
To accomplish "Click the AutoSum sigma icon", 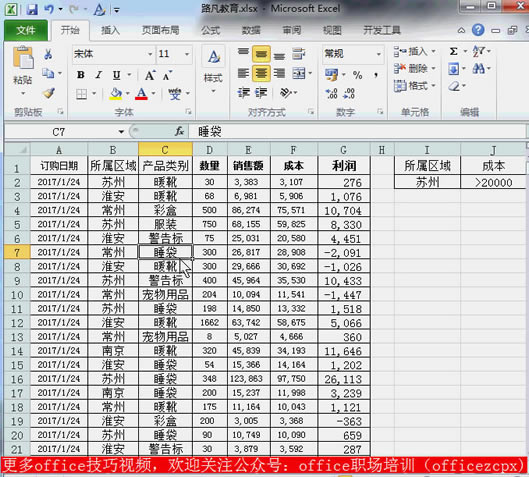I will pos(453,52).
